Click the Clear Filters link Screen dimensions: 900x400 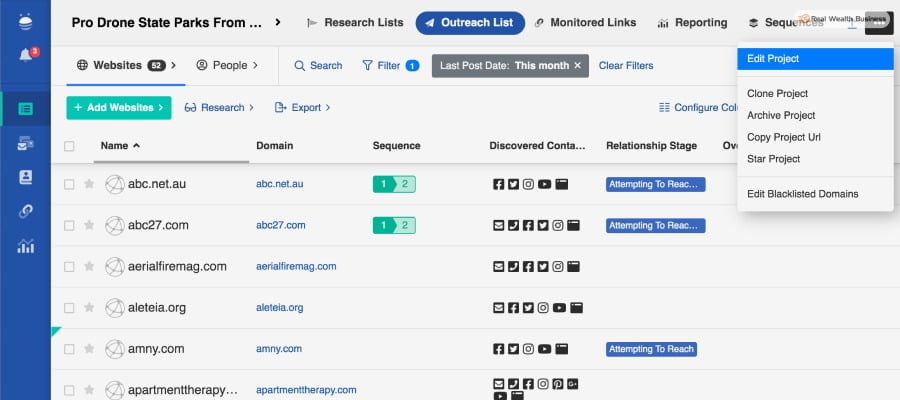pyautogui.click(x=625, y=66)
